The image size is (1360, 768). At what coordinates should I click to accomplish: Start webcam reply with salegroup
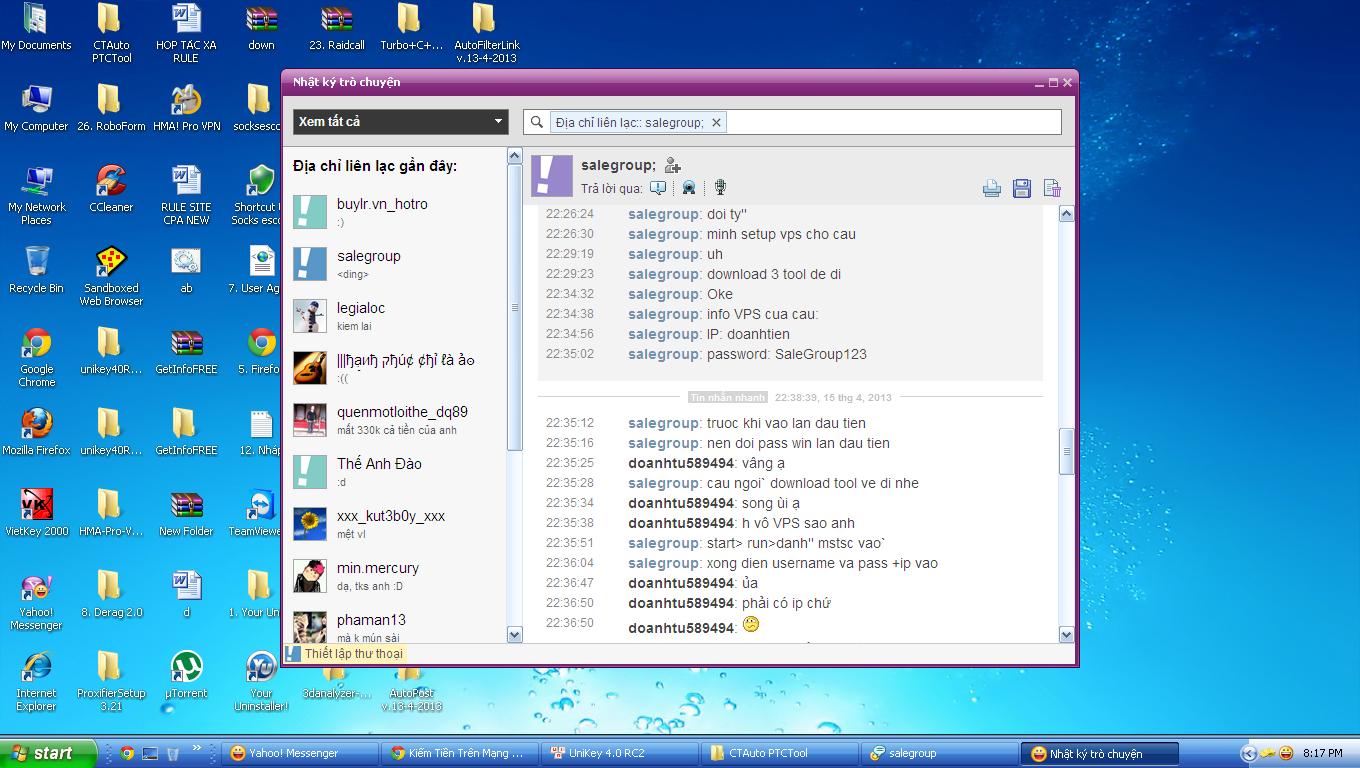(689, 188)
